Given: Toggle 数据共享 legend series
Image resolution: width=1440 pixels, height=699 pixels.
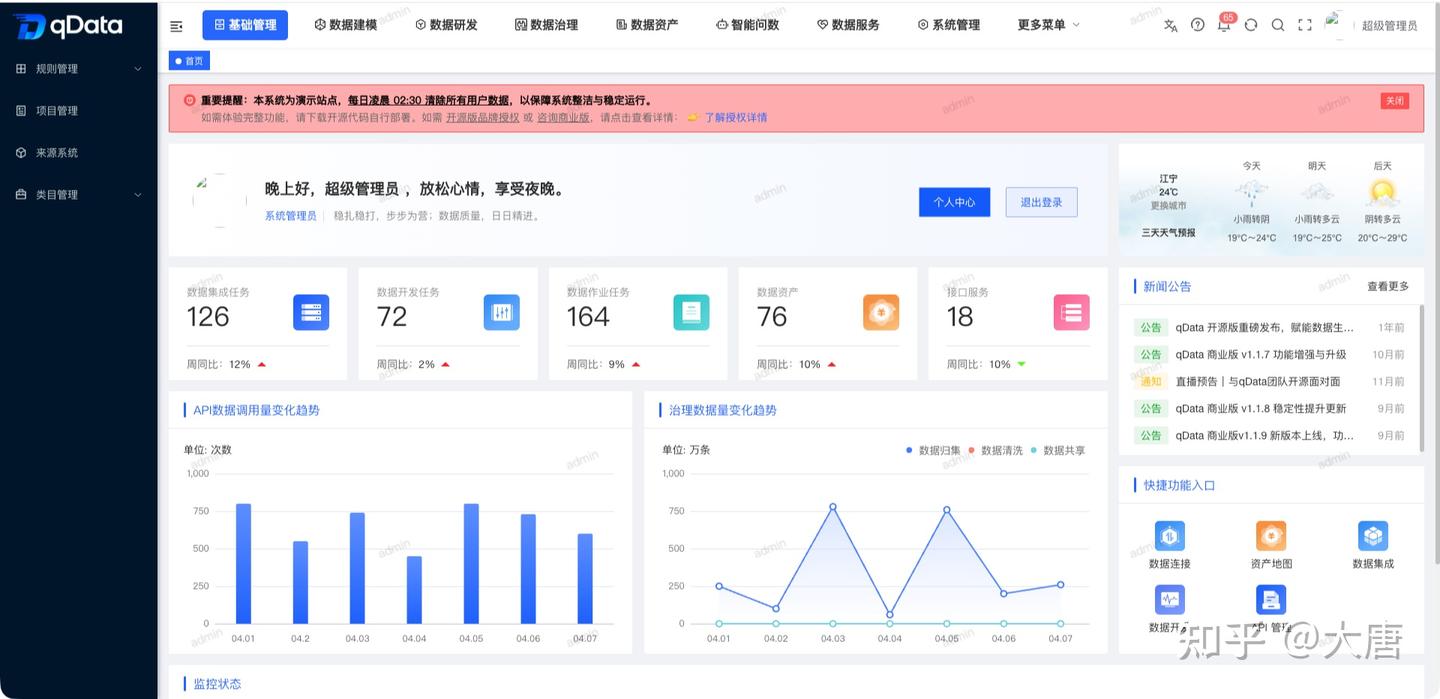Looking at the screenshot, I should (1058, 451).
